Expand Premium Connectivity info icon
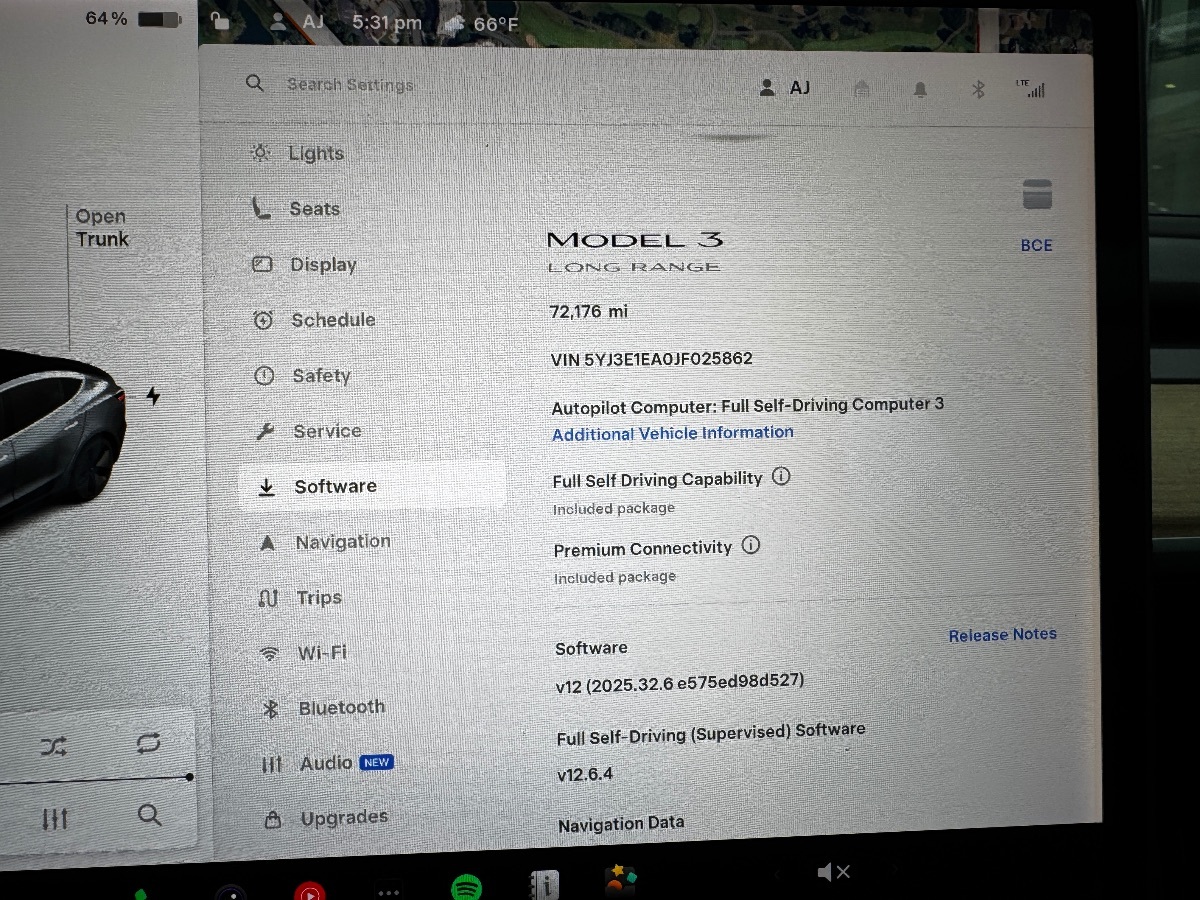This screenshot has width=1200, height=900. 751,546
